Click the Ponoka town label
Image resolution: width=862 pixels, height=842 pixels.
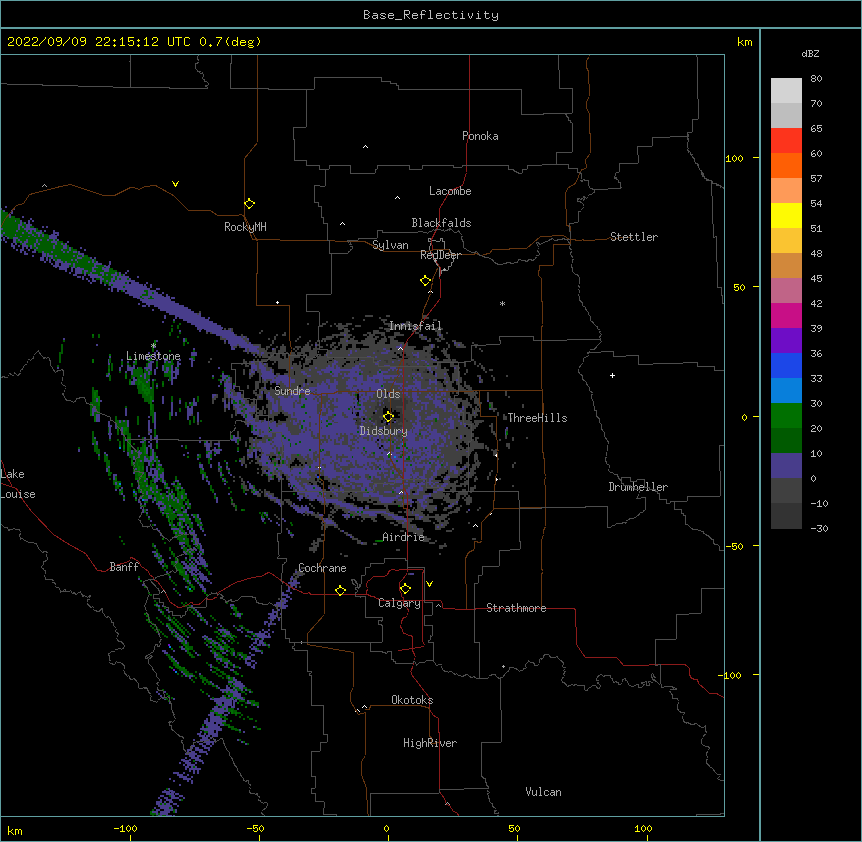(x=480, y=136)
